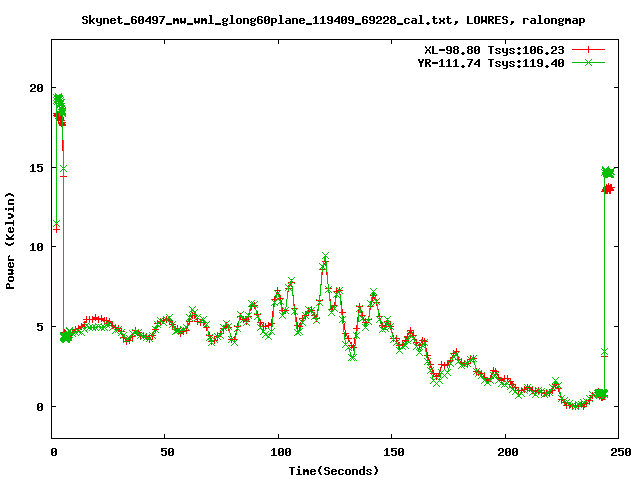Image resolution: width=640 pixels, height=480 pixels.
Task: Click the tallest peak near 120 seconds
Action: pos(325,256)
